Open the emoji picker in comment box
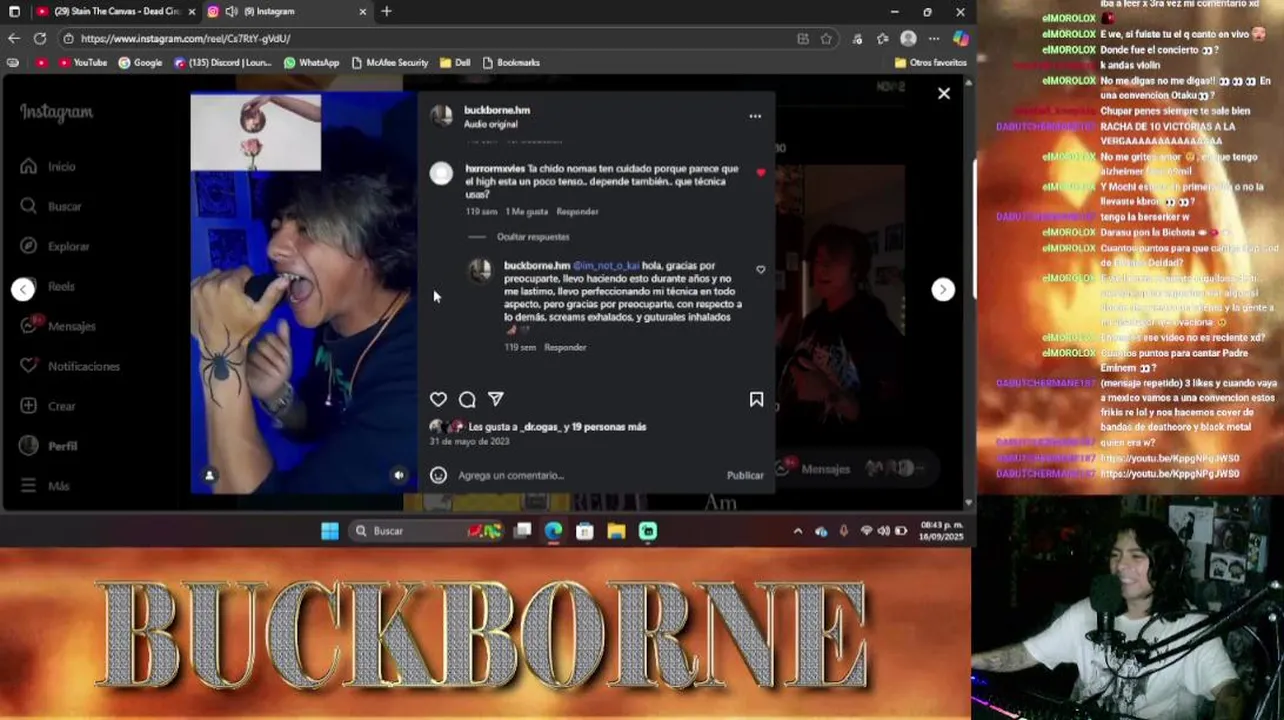 tap(438, 475)
